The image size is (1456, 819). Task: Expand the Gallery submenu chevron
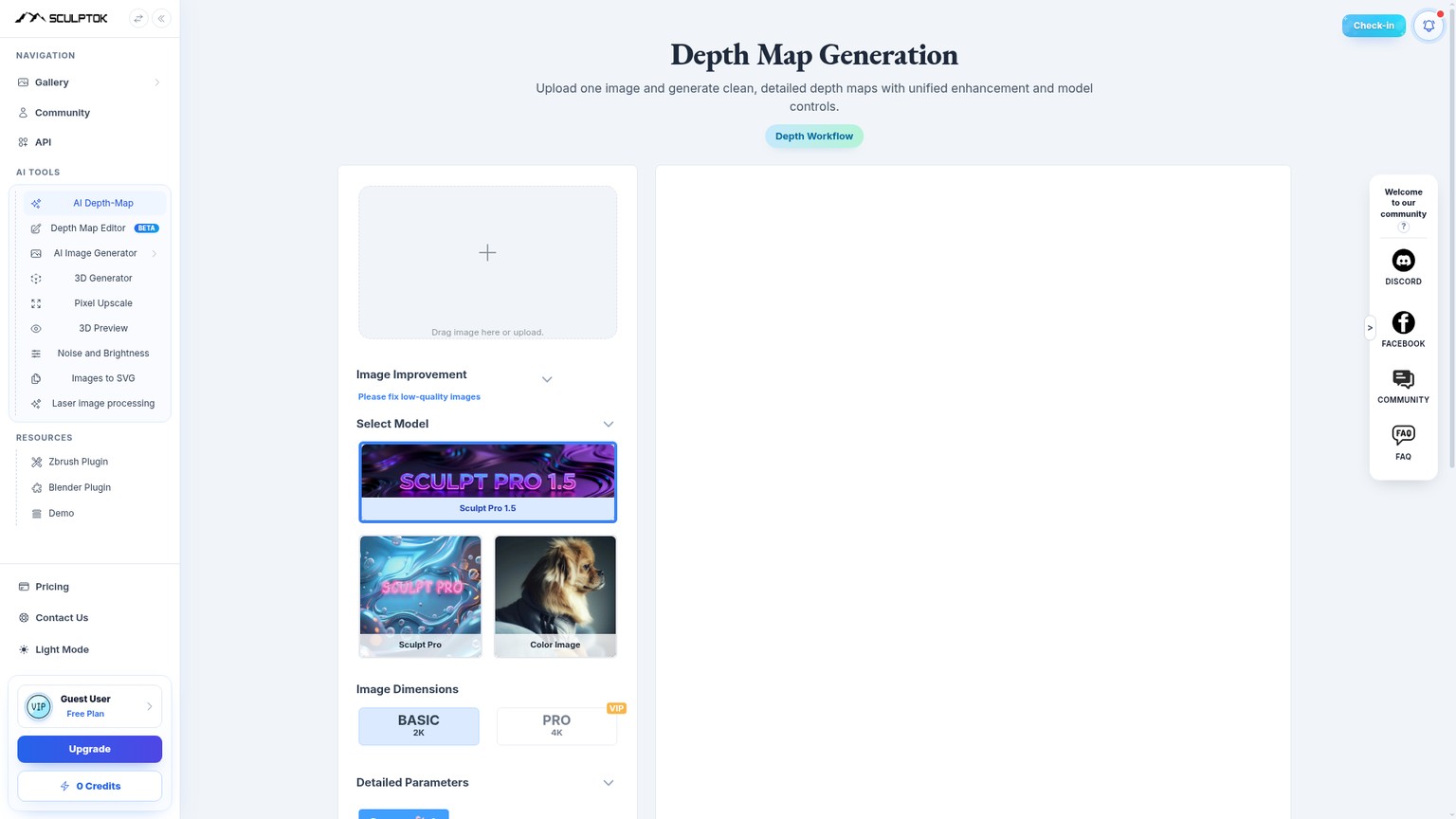[x=156, y=82]
